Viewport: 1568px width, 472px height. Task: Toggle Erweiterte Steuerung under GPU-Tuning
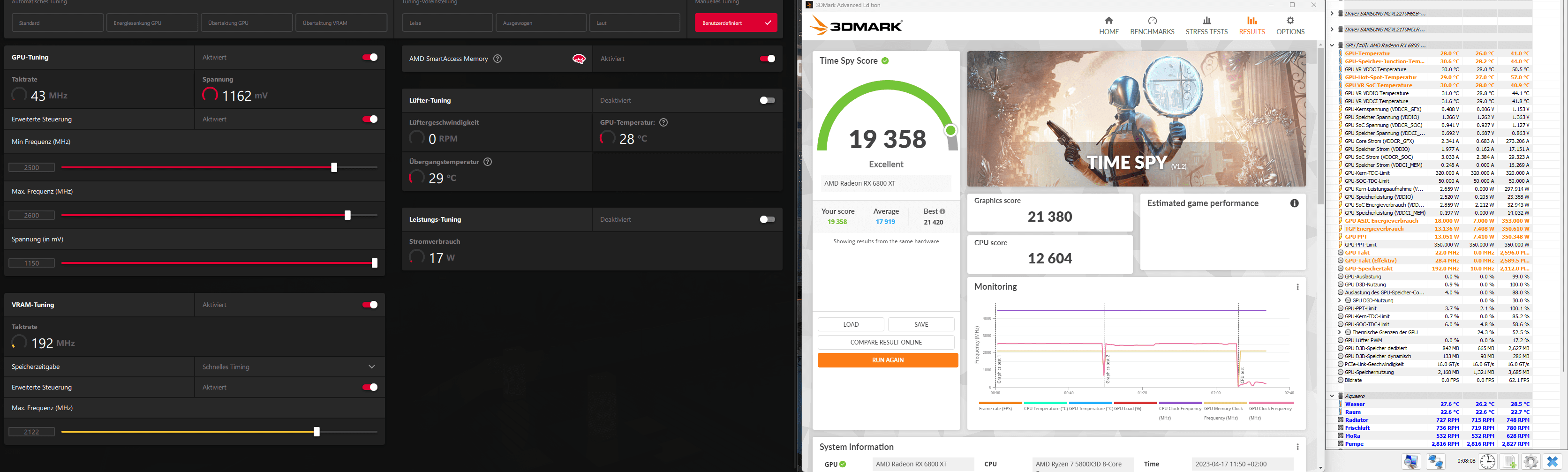(369, 119)
